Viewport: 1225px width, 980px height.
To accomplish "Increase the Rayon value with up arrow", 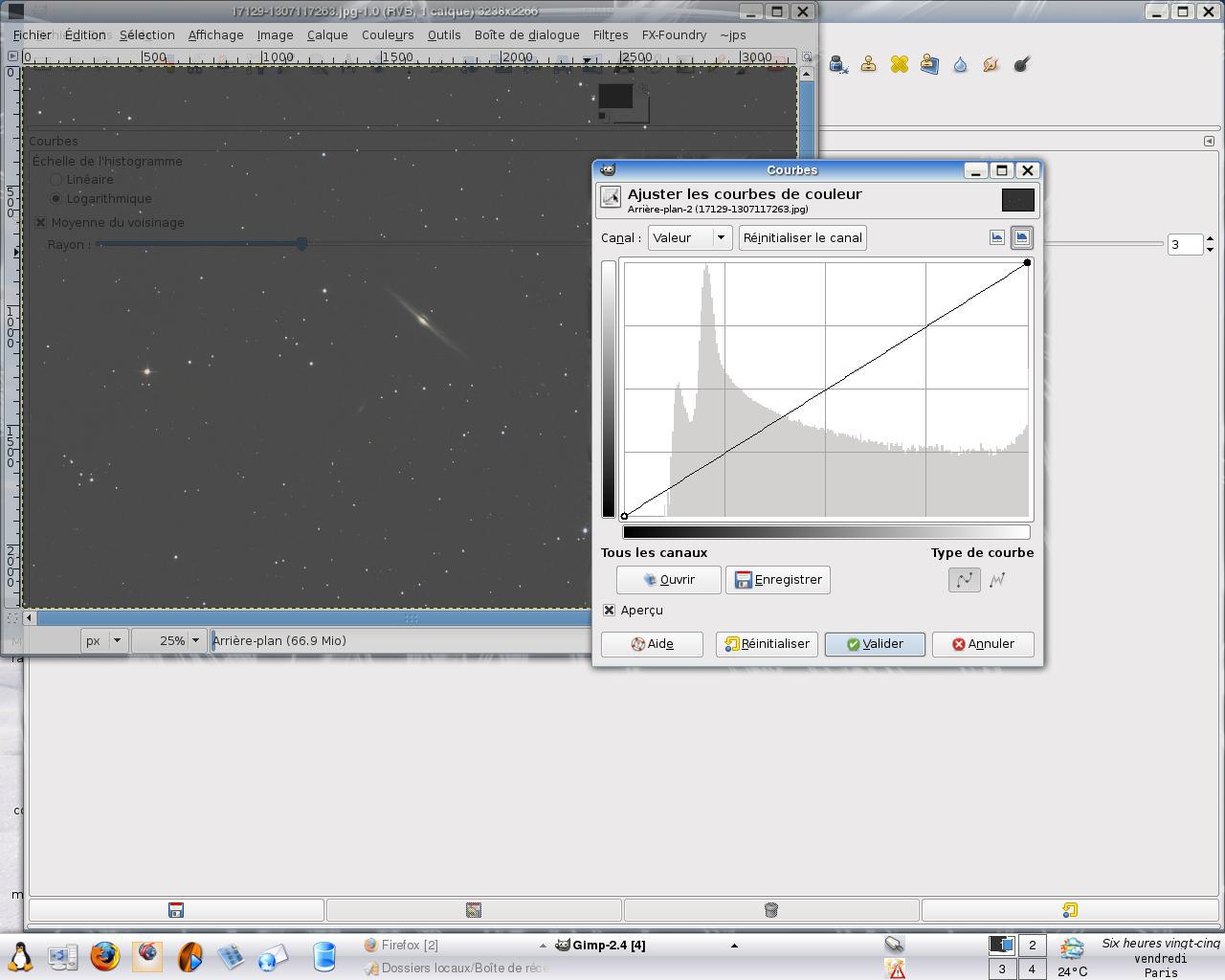I will click(x=1211, y=238).
